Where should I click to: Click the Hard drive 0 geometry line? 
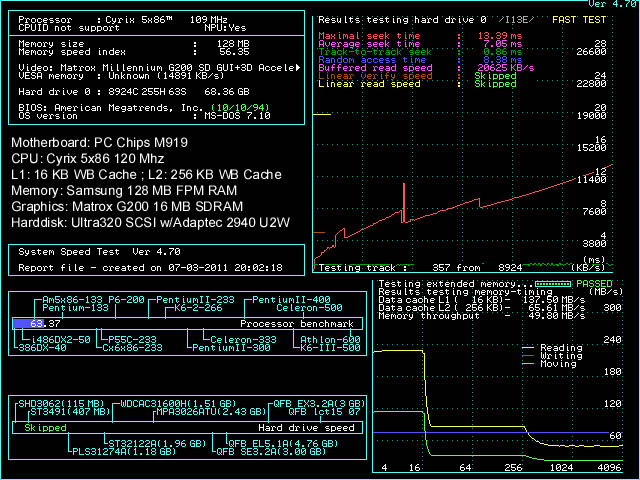pyautogui.click(x=134, y=92)
